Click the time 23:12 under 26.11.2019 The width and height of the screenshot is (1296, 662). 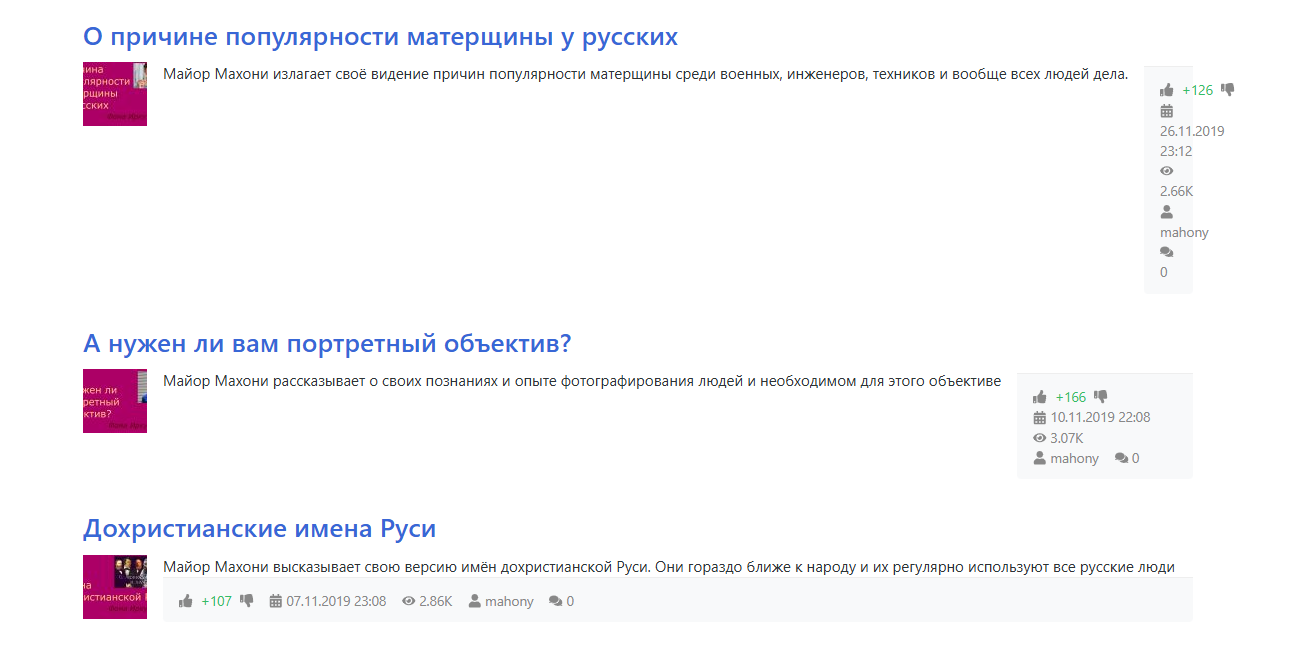click(1176, 151)
